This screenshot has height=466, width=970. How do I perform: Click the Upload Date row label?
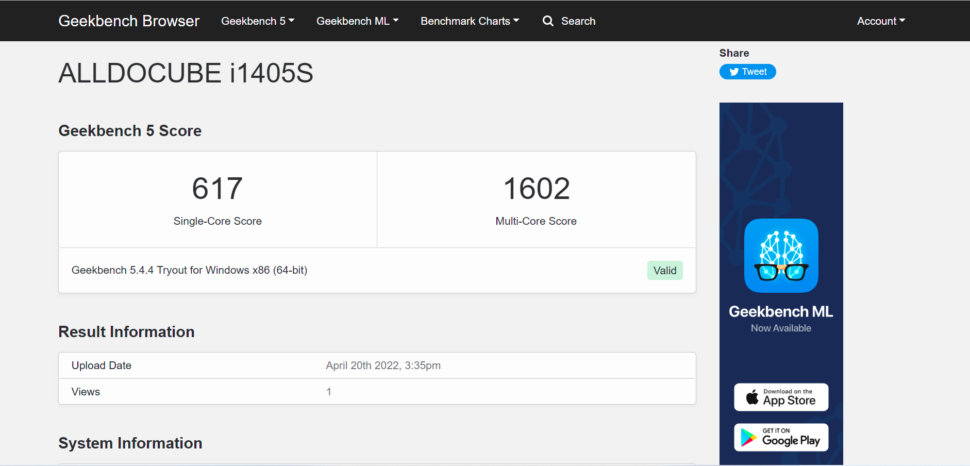tap(101, 366)
